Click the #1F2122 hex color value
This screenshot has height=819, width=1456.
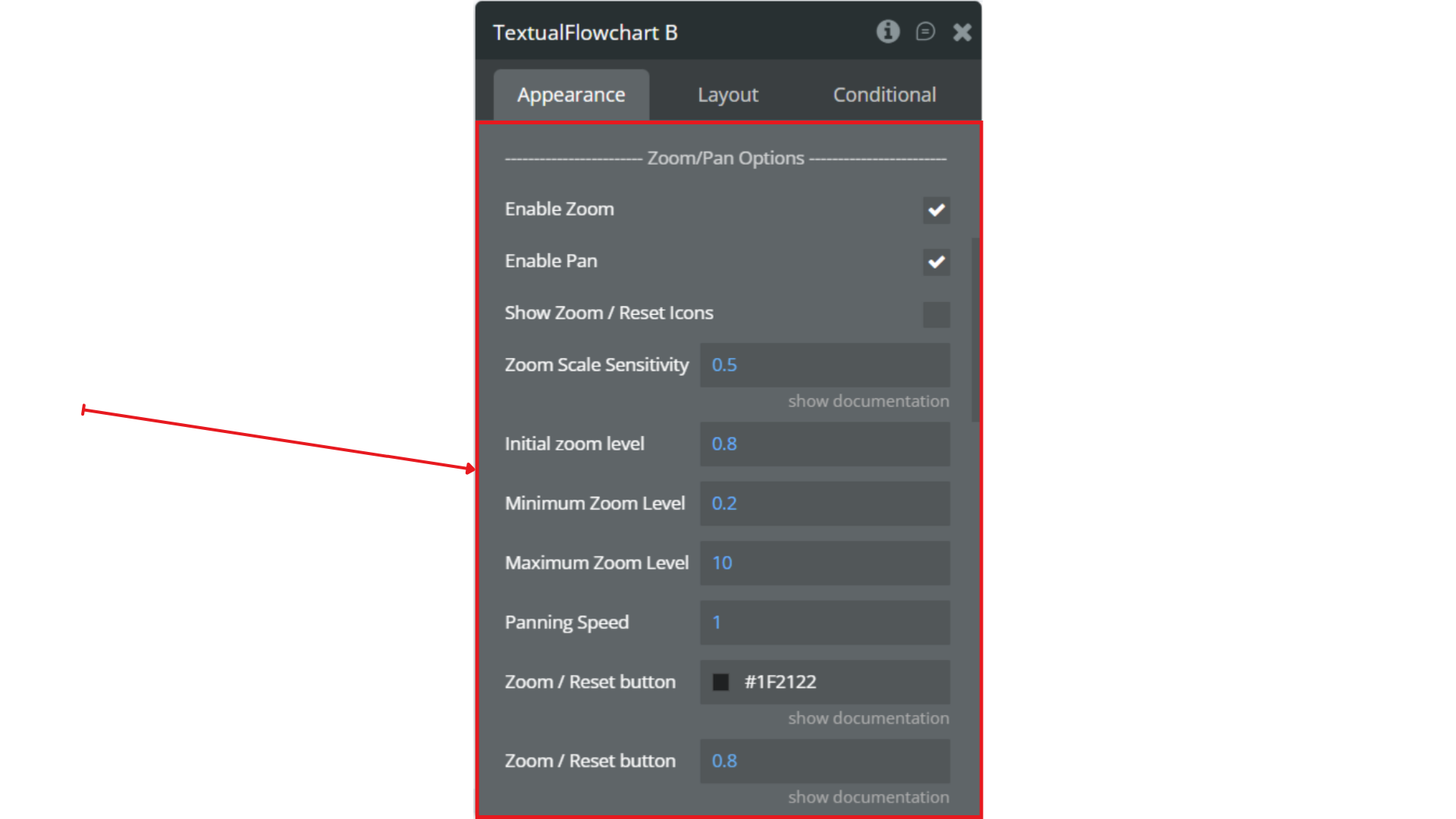coord(780,682)
